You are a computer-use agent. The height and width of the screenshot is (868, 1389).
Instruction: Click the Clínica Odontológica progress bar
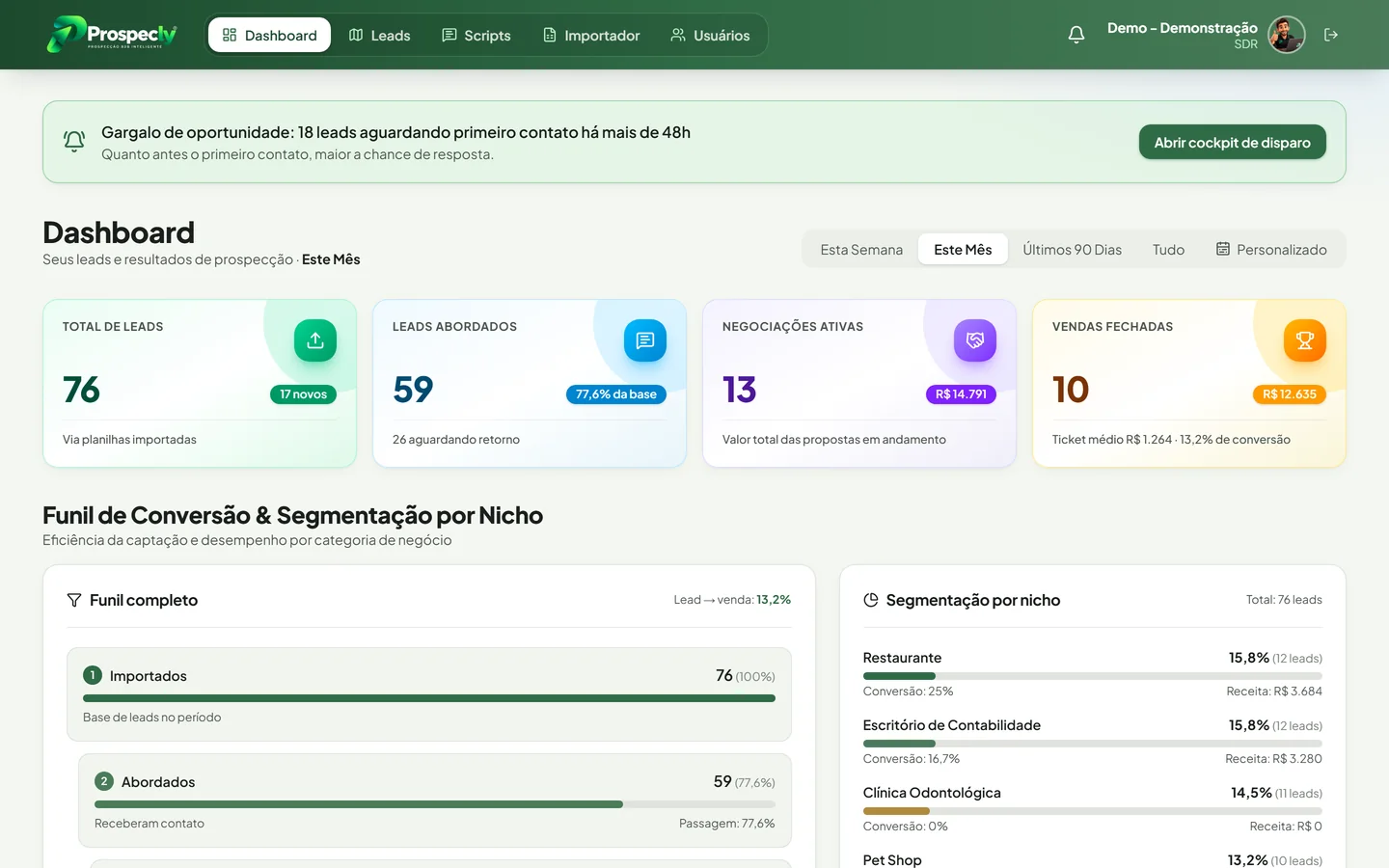(x=1092, y=811)
